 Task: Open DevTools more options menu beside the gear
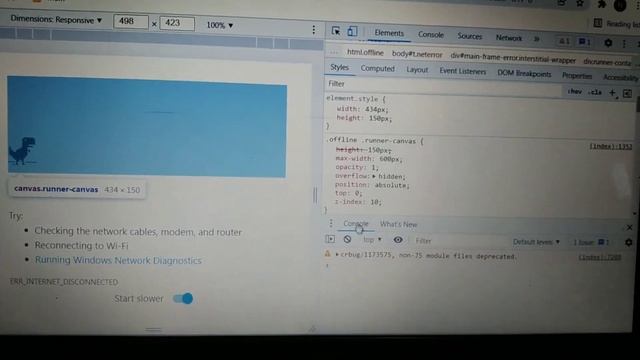(624, 43)
